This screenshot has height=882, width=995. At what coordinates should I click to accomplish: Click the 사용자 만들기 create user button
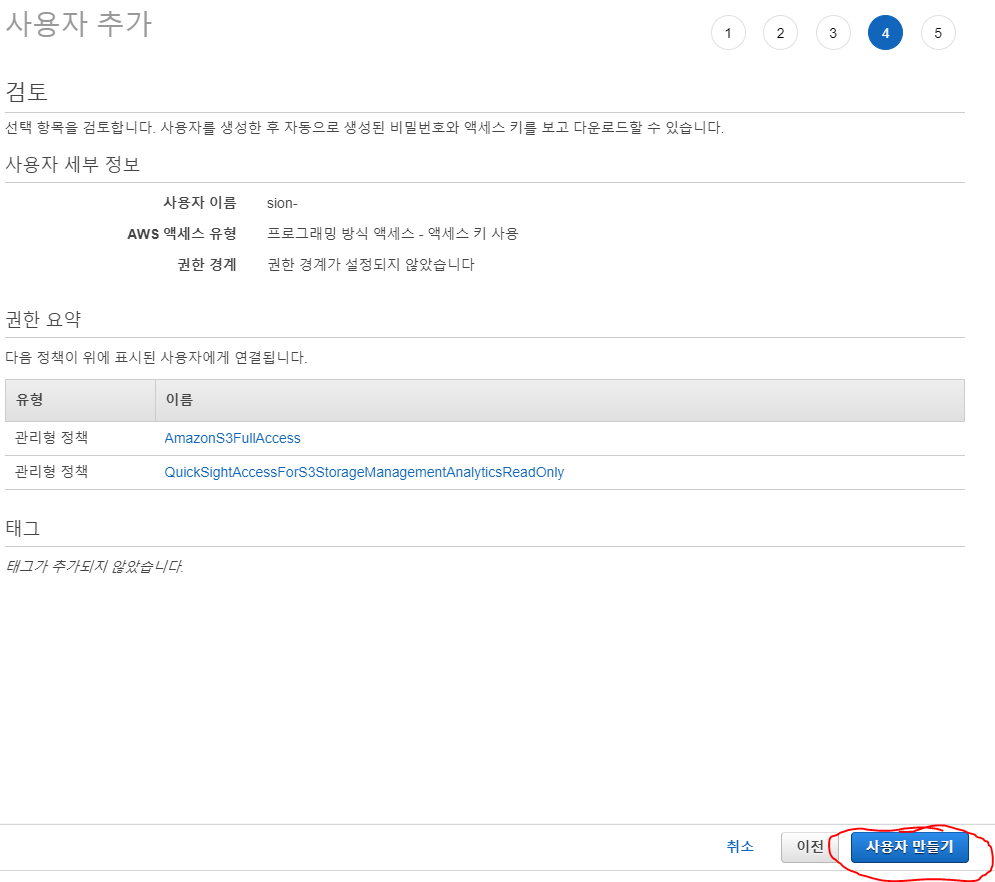[x=909, y=847]
